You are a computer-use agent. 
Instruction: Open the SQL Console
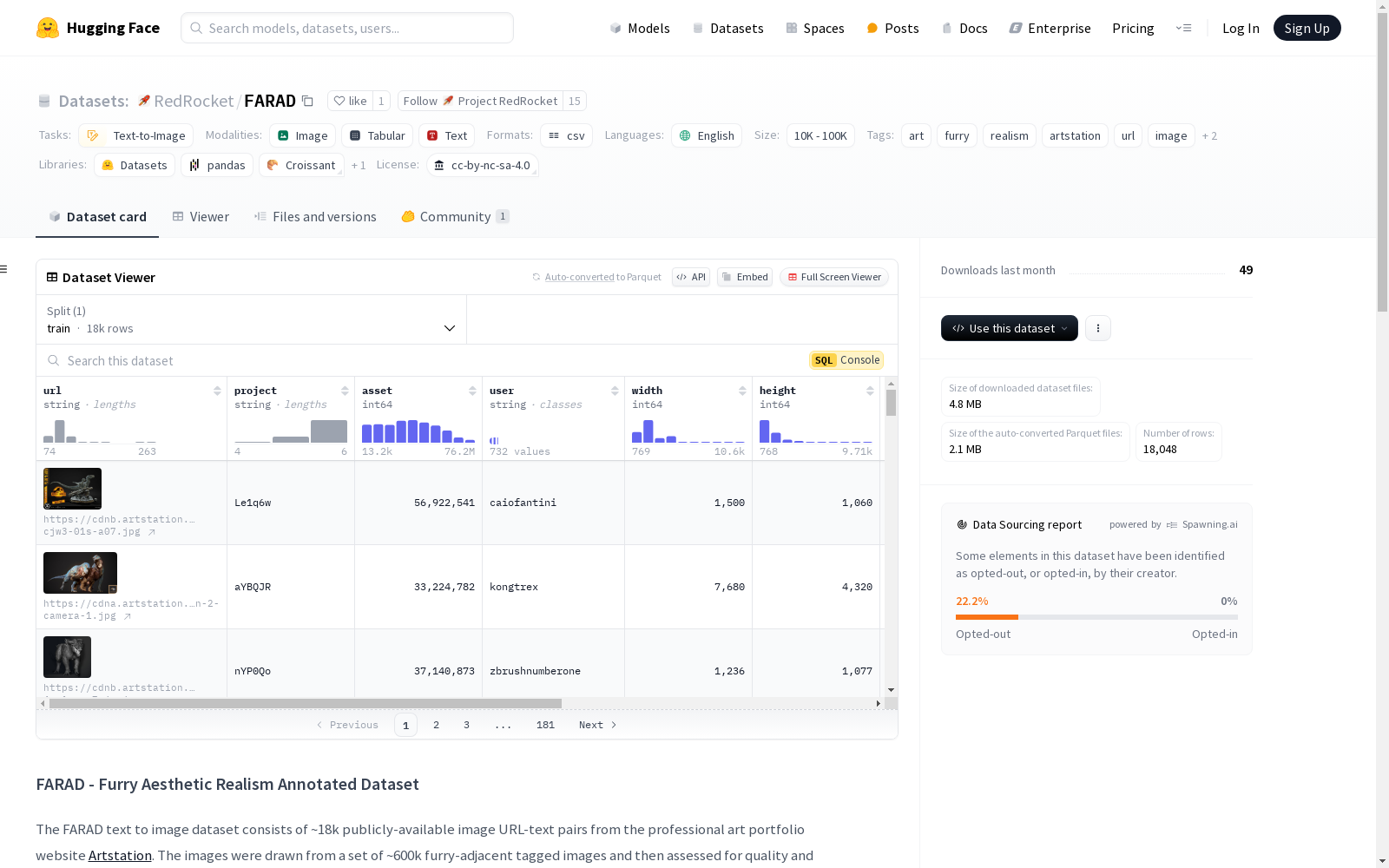846,360
